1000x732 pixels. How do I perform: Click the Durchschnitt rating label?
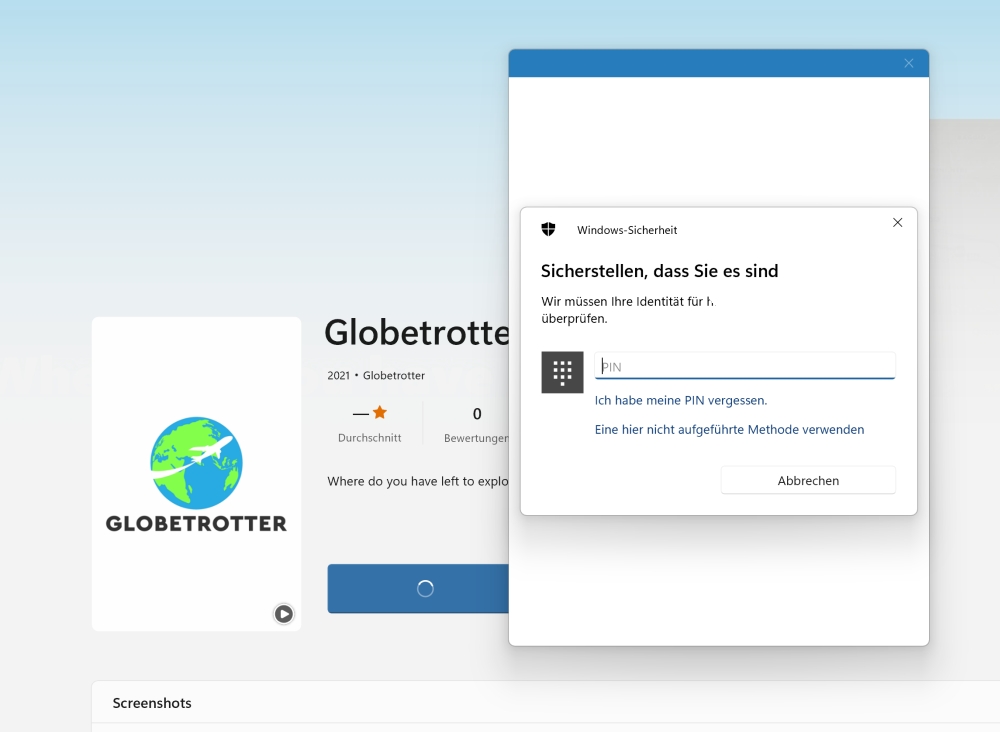pos(369,438)
